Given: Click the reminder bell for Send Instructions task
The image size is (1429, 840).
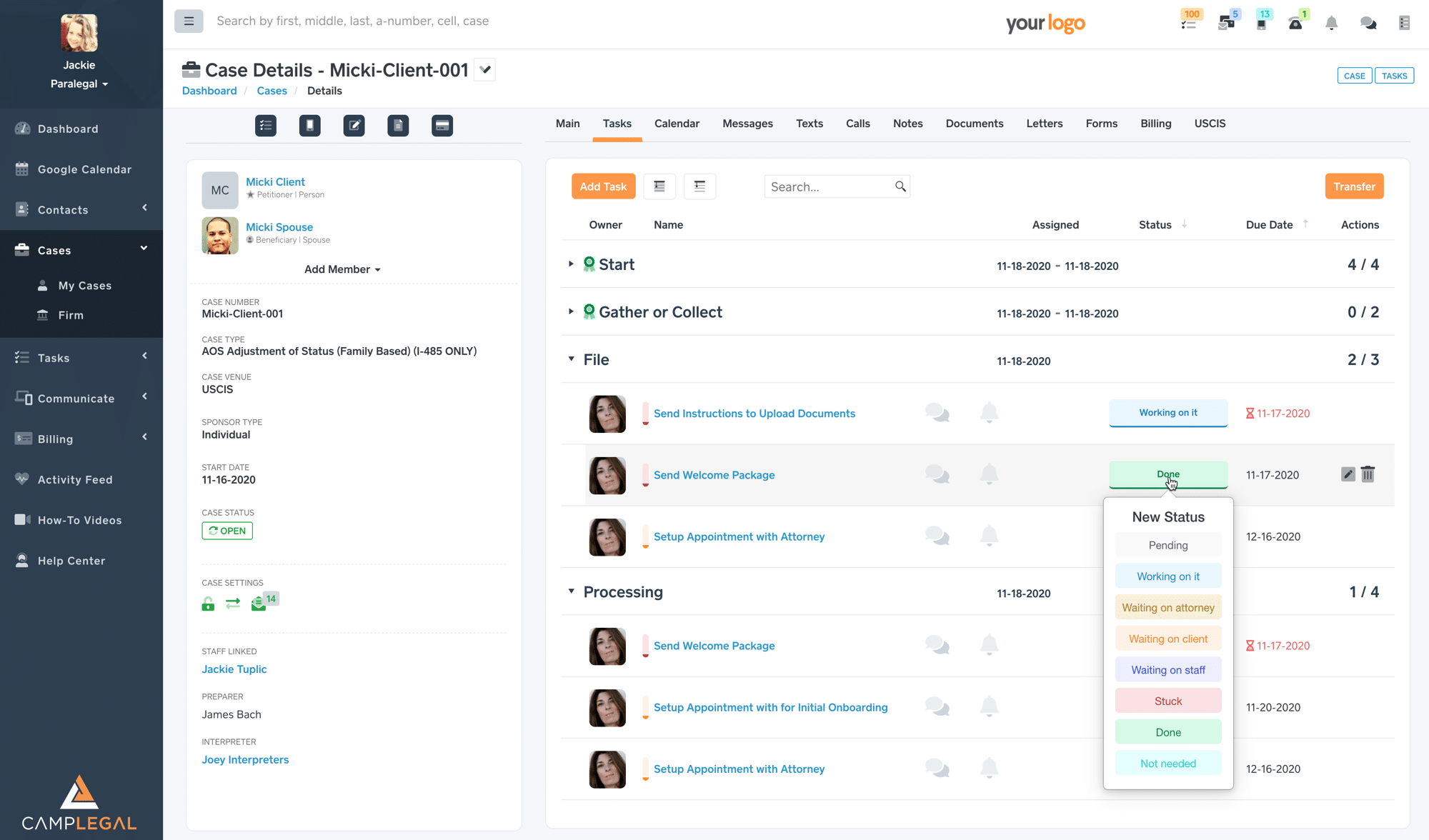Looking at the screenshot, I should point(989,413).
